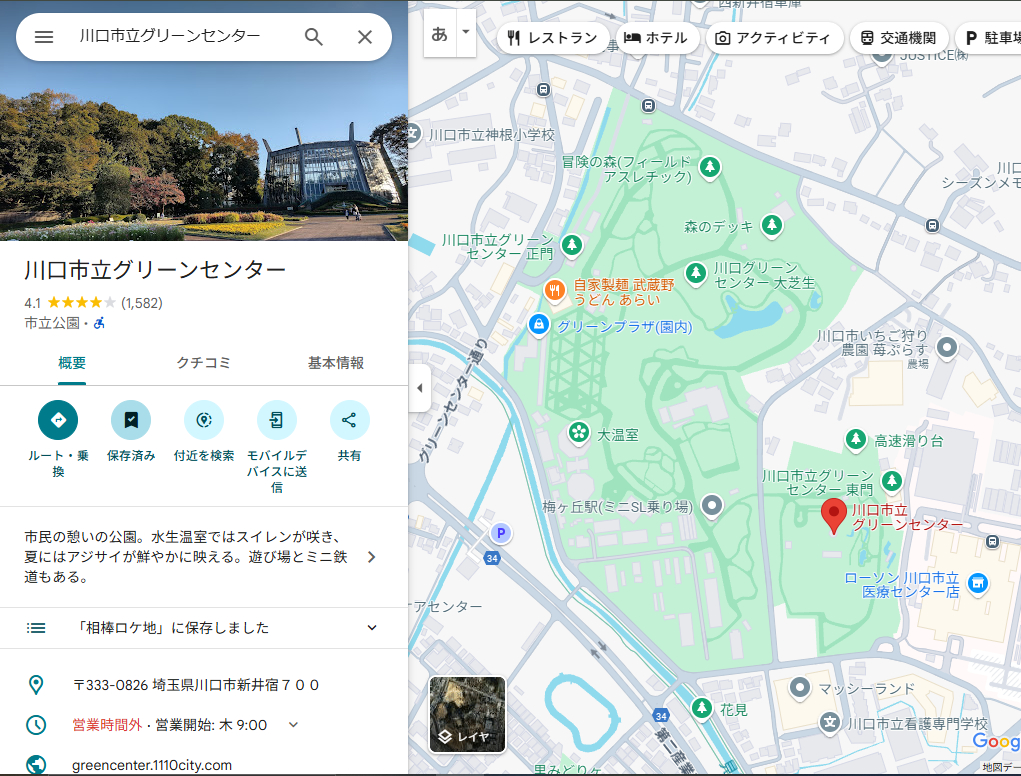Image resolution: width=1021 pixels, height=776 pixels.
Task: Click the 梅ヶ丘駅(ミニSL乗り場) marker
Action: (712, 505)
